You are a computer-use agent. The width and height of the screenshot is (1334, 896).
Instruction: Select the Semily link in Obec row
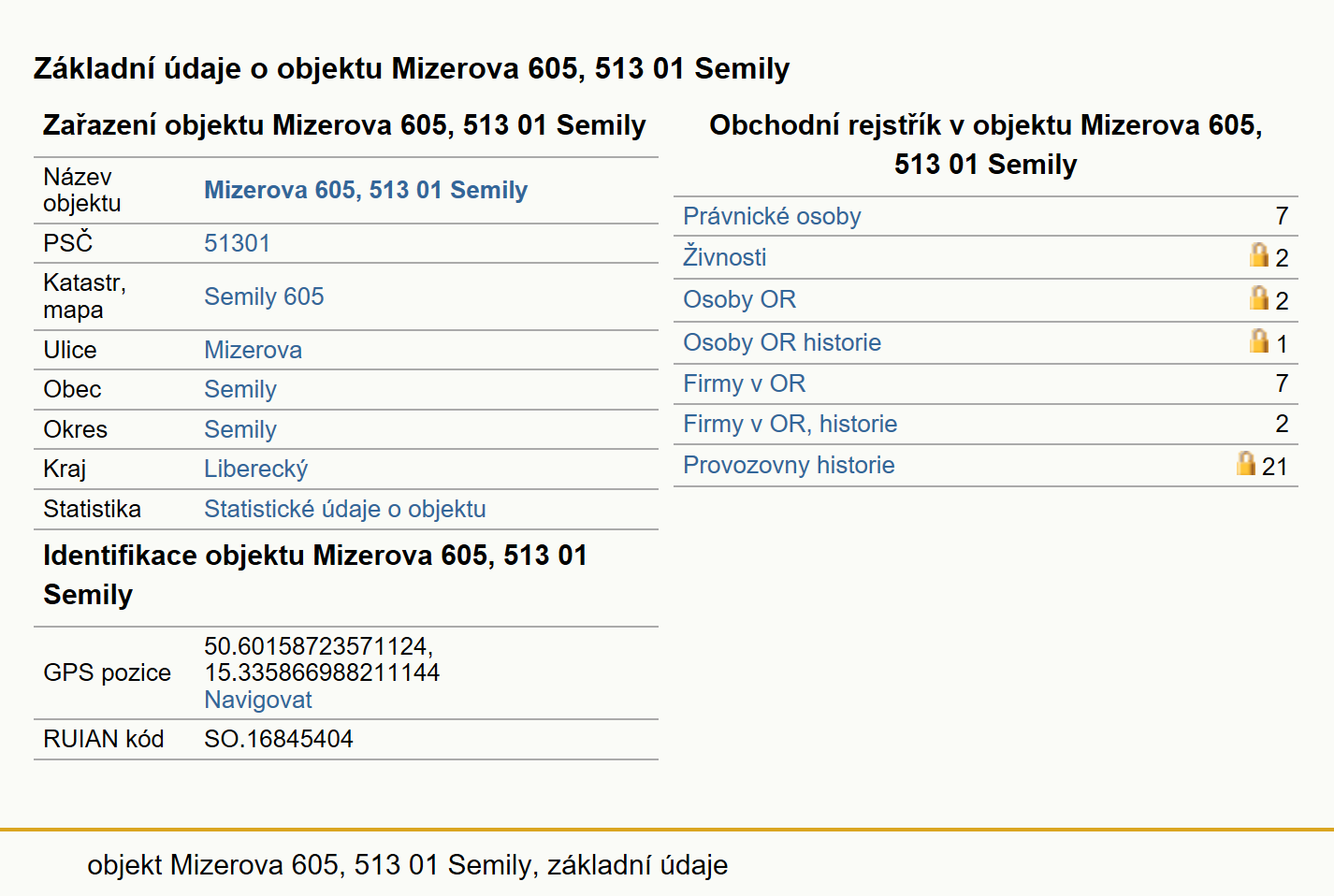(240, 389)
